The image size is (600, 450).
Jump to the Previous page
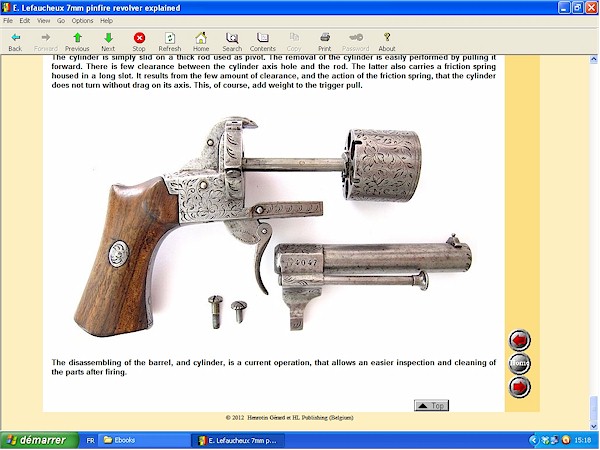[x=77, y=42]
